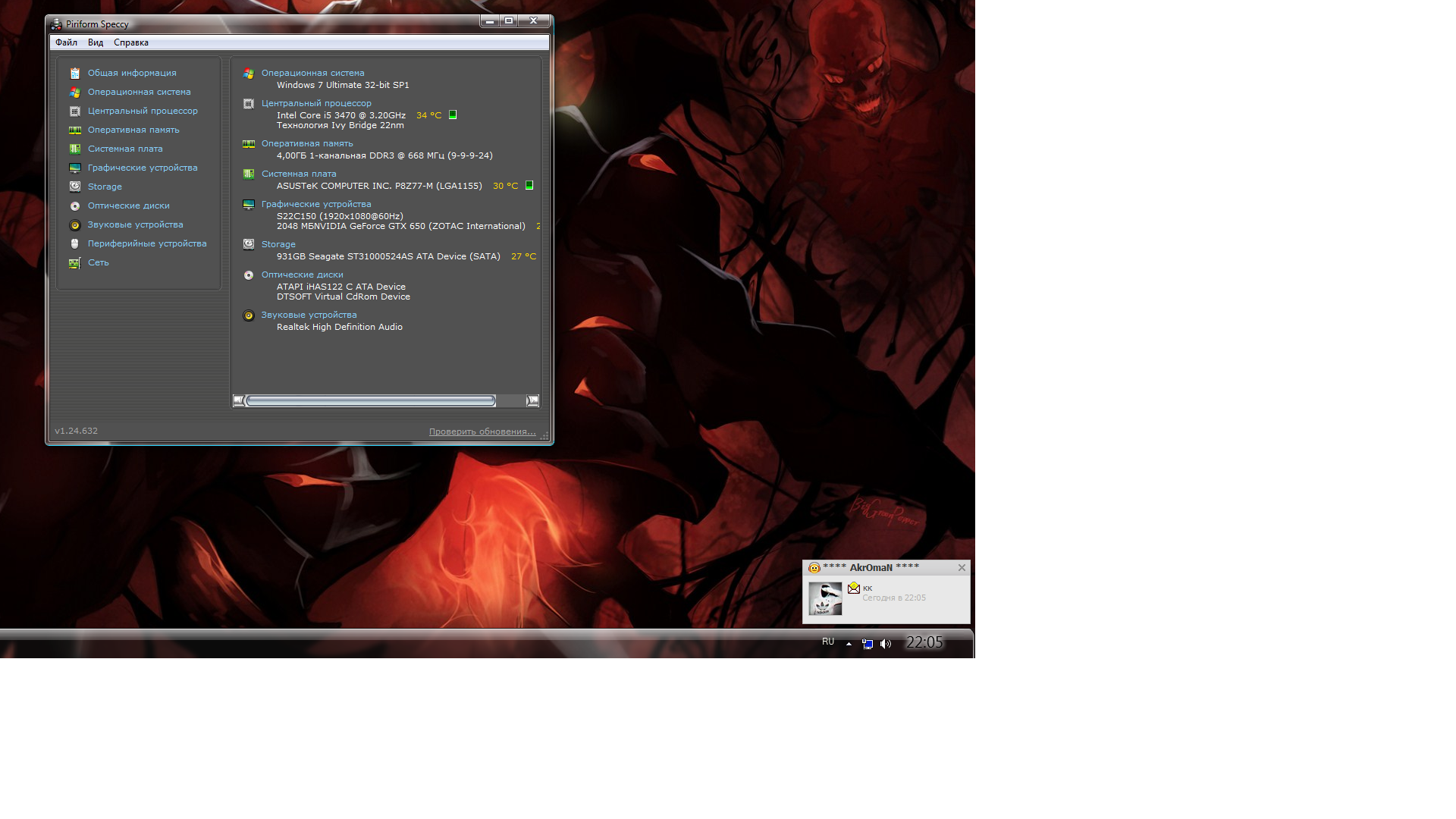Close the AkrOmaN message notification popup
1456x819 pixels.
962,567
